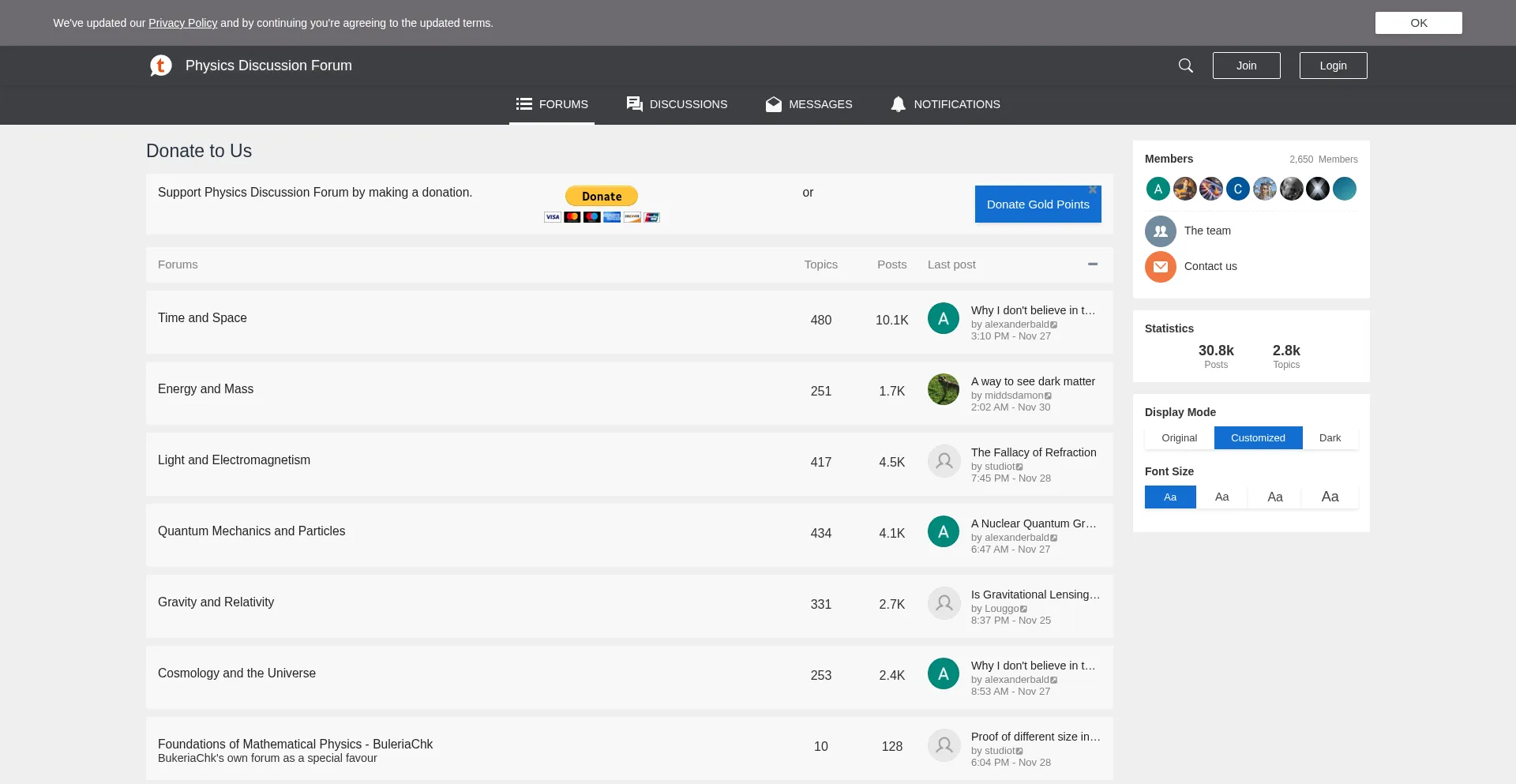1516x784 pixels.
Task: Switch to Dark display mode
Action: (x=1330, y=438)
